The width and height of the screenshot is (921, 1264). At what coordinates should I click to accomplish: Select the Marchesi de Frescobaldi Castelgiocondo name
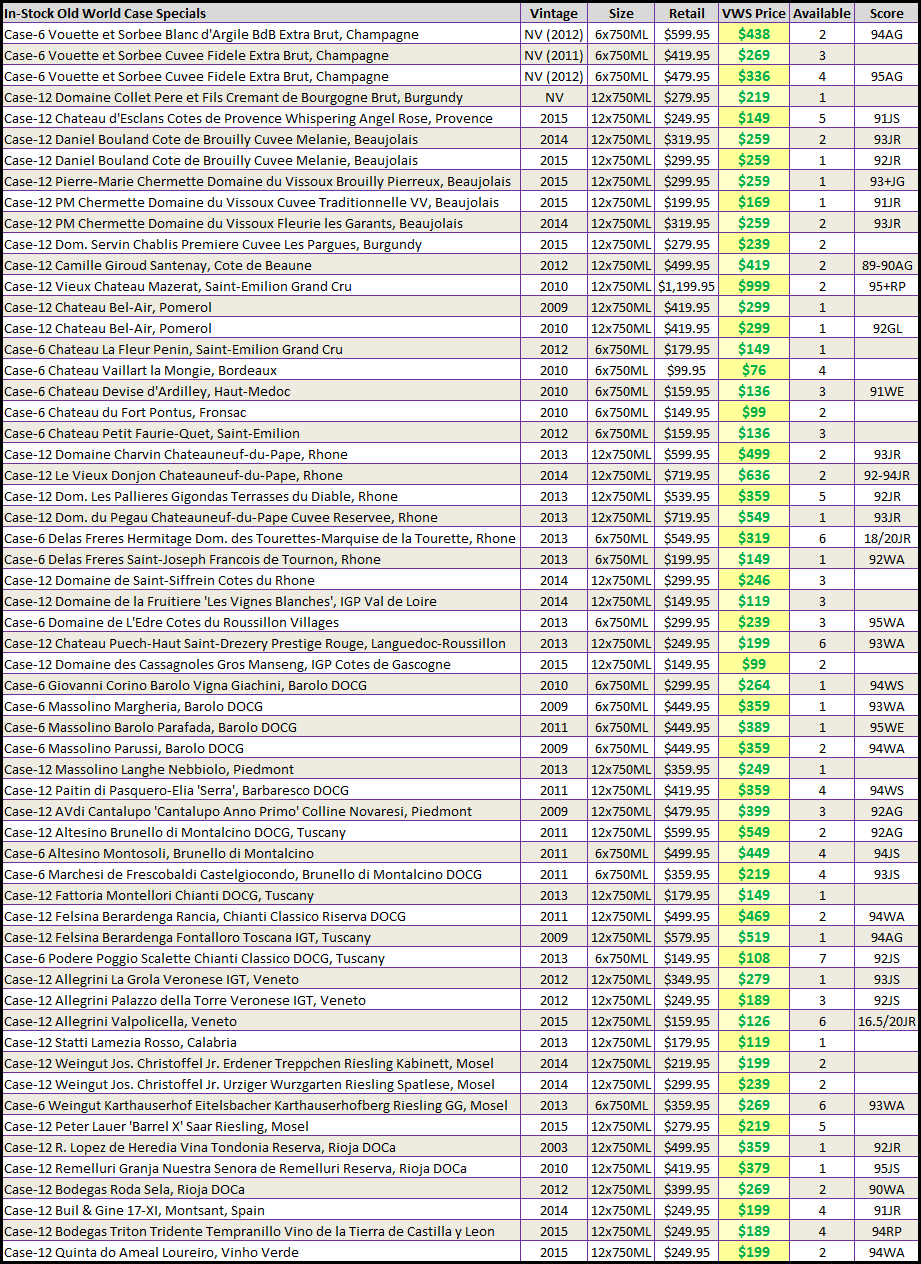[x=243, y=875]
